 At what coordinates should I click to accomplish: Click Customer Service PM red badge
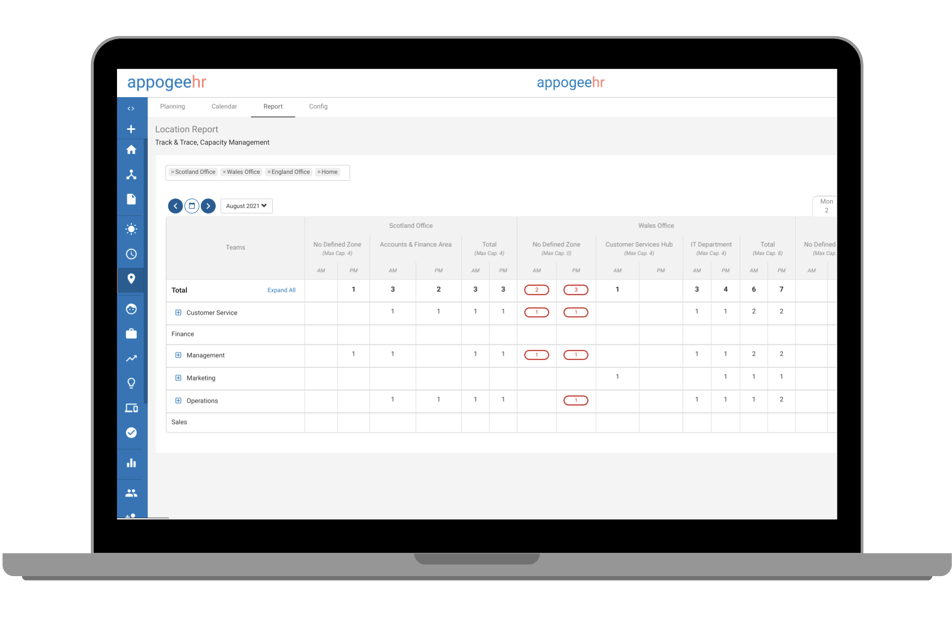pyautogui.click(x=576, y=312)
